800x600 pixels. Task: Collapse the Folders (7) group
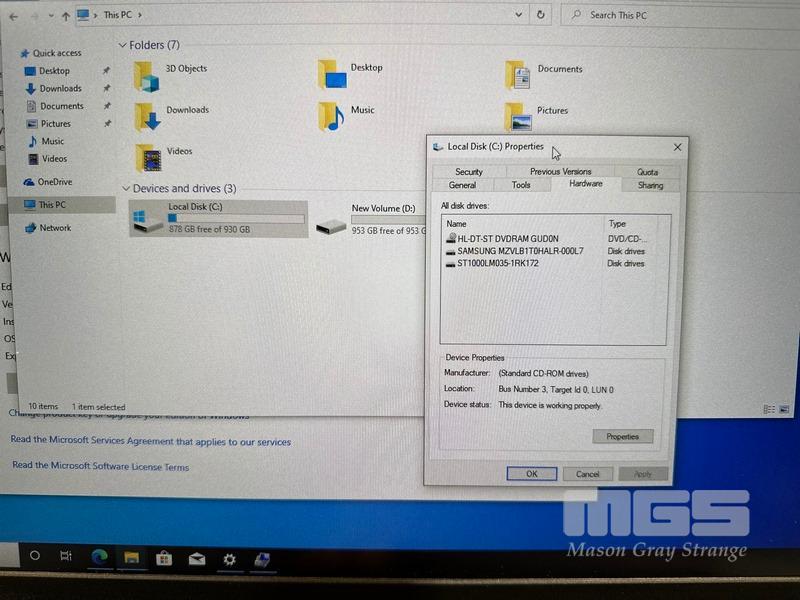click(123, 45)
